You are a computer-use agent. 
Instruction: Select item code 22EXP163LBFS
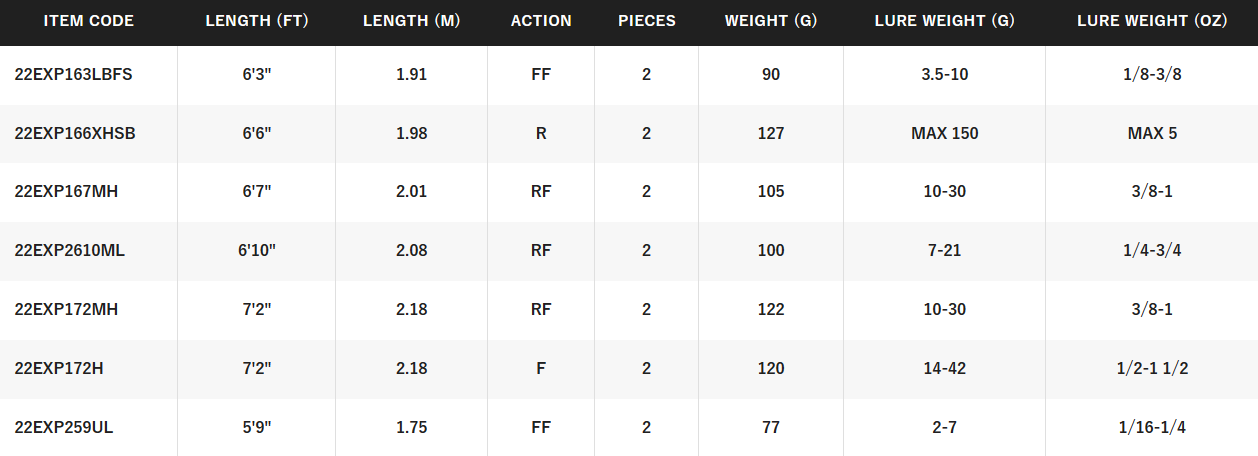point(73,74)
